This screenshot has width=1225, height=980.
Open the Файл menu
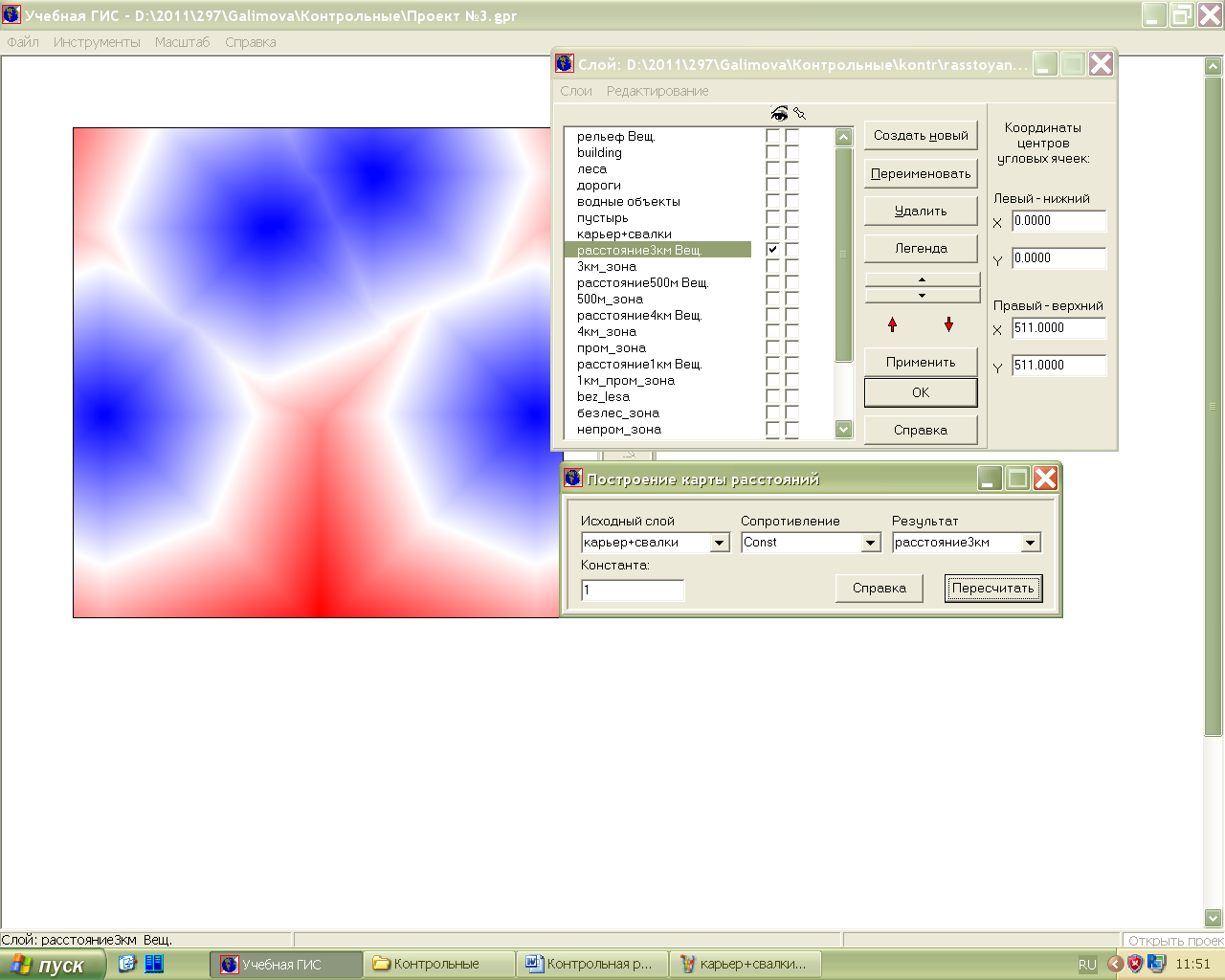23,42
